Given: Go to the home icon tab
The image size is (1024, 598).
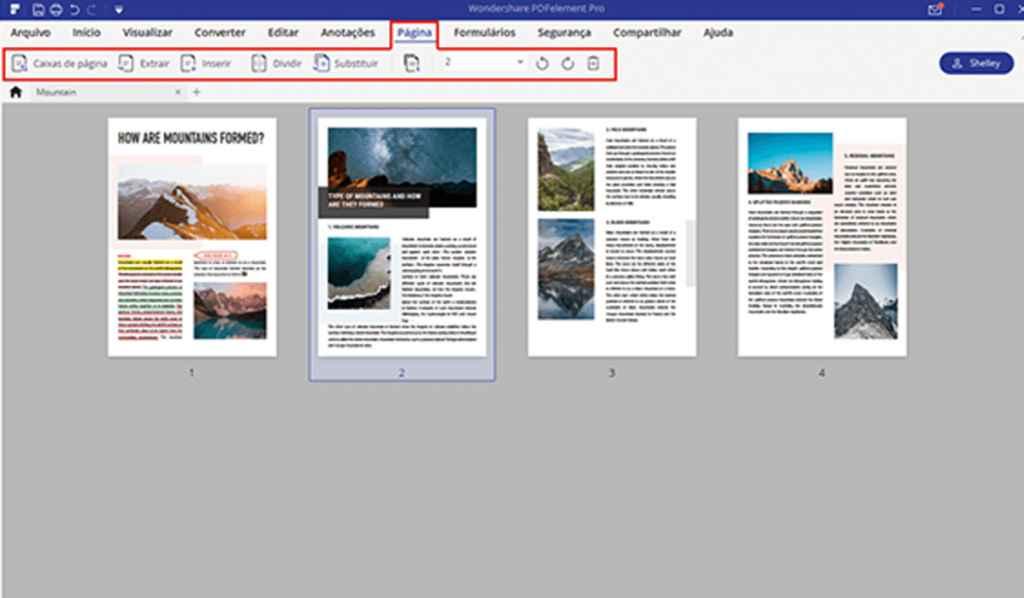Looking at the screenshot, I should tap(15, 92).
